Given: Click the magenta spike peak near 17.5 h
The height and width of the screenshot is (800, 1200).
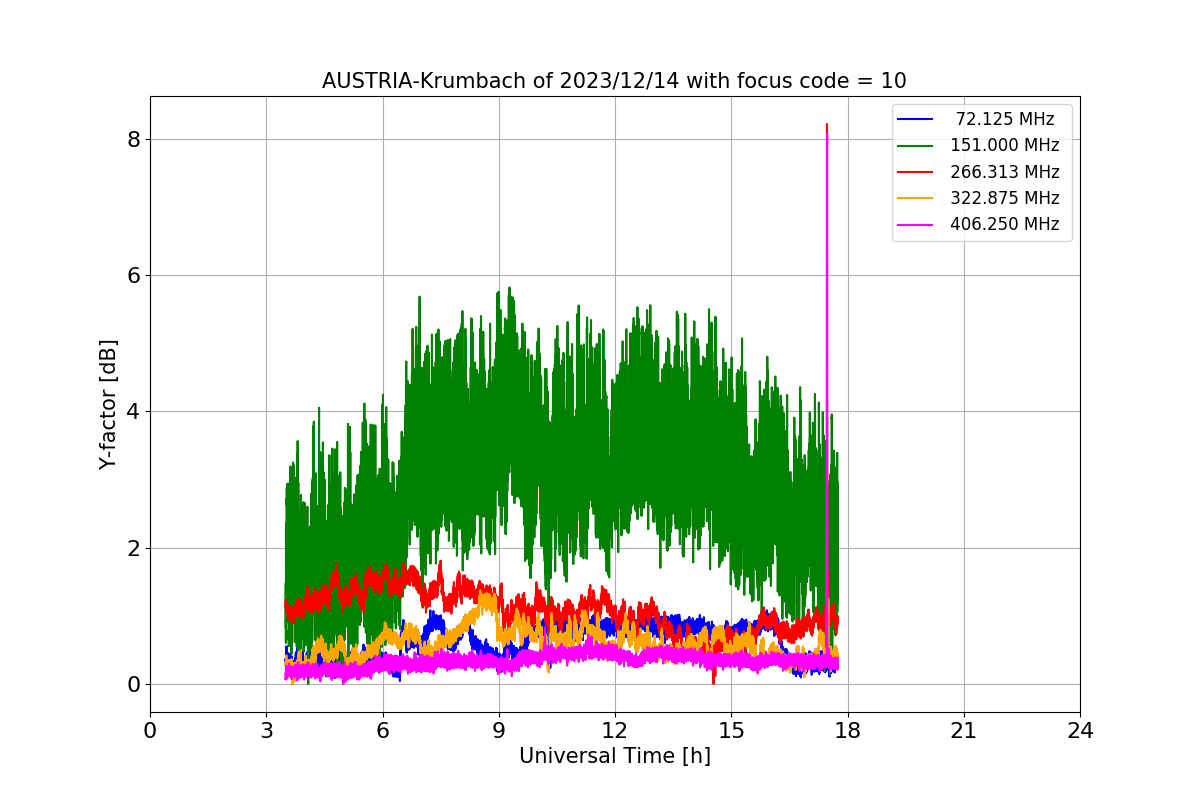Looking at the screenshot, I should (x=827, y=134).
